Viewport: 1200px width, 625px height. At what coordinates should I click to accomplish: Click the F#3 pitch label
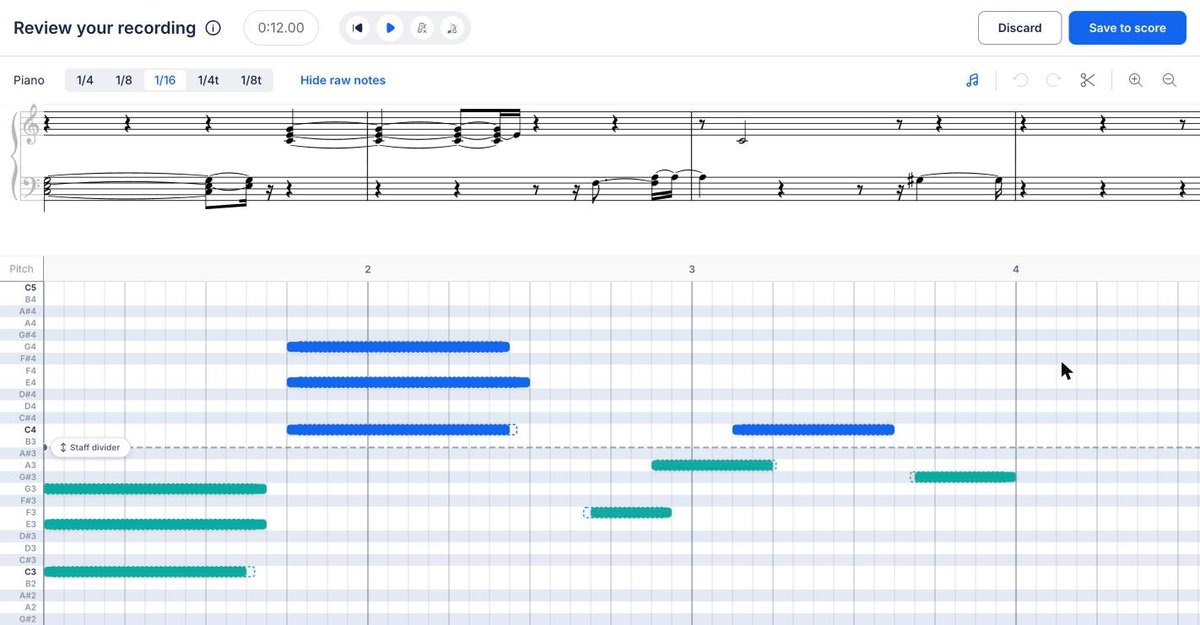pos(28,501)
